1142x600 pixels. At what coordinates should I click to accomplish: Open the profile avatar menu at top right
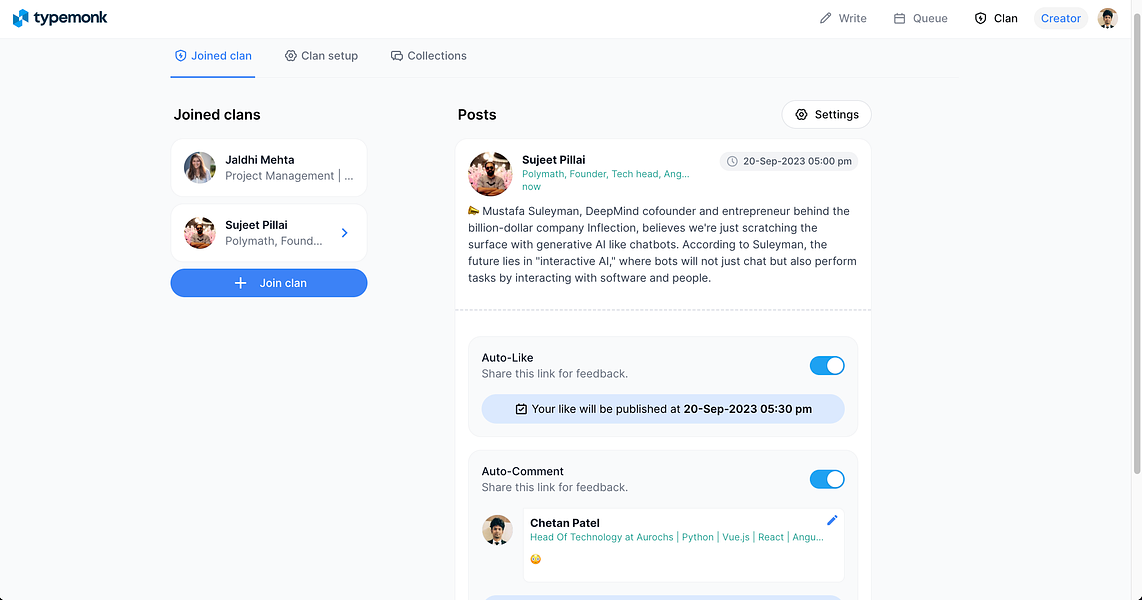[x=1108, y=18]
